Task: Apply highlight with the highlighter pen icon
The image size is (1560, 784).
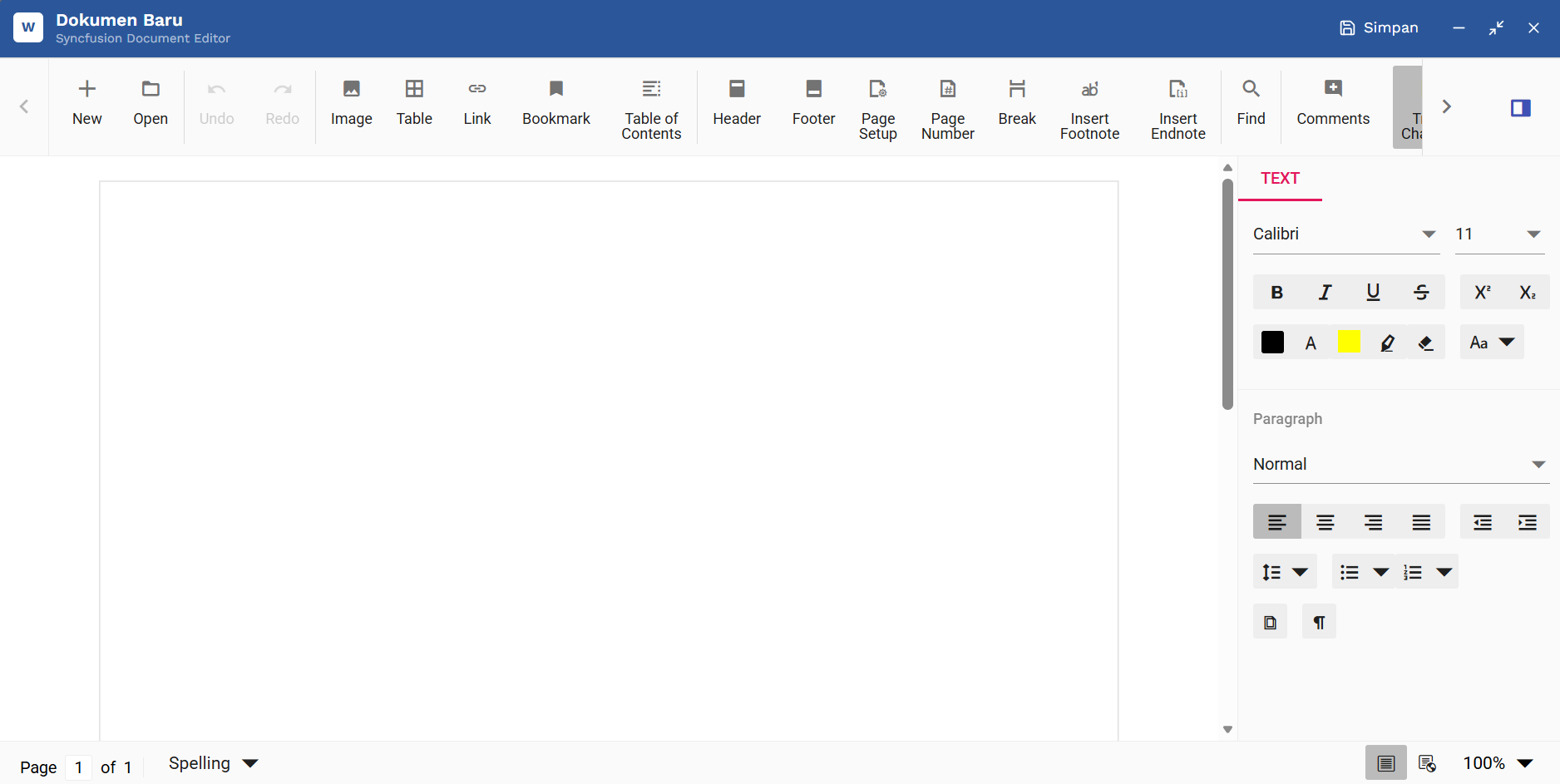Action: click(1387, 343)
